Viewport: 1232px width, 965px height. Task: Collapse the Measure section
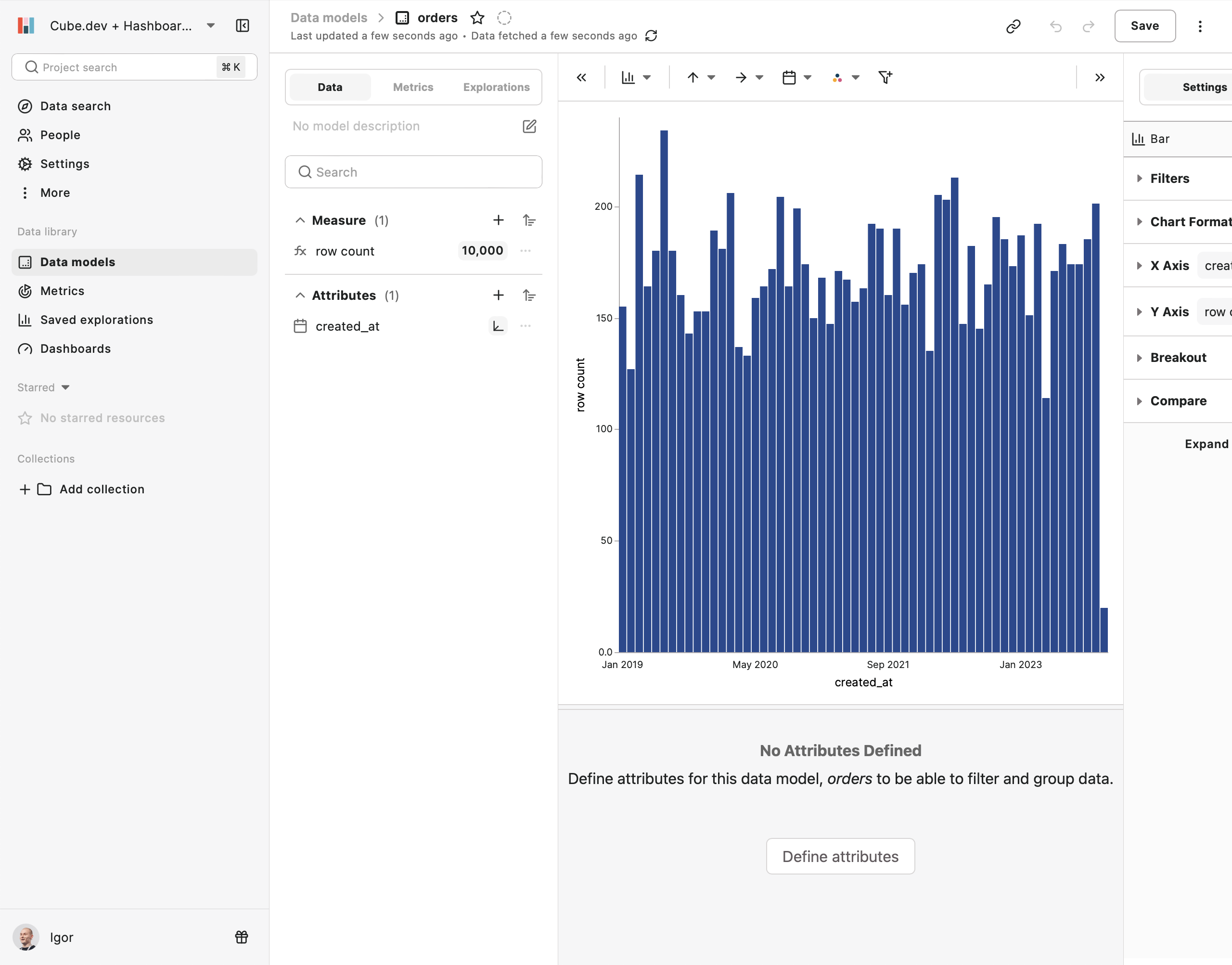pyautogui.click(x=300, y=220)
